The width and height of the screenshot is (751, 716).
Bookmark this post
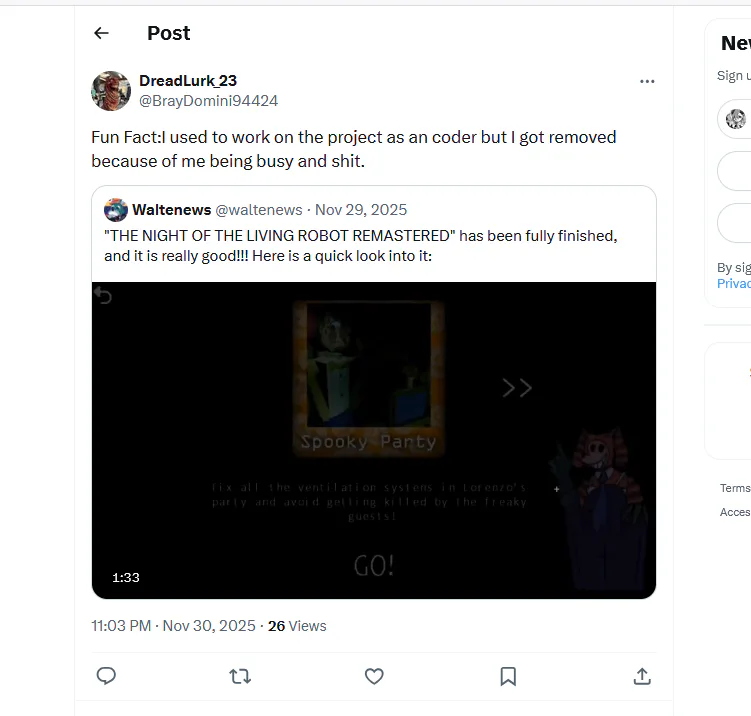pyautogui.click(x=508, y=677)
